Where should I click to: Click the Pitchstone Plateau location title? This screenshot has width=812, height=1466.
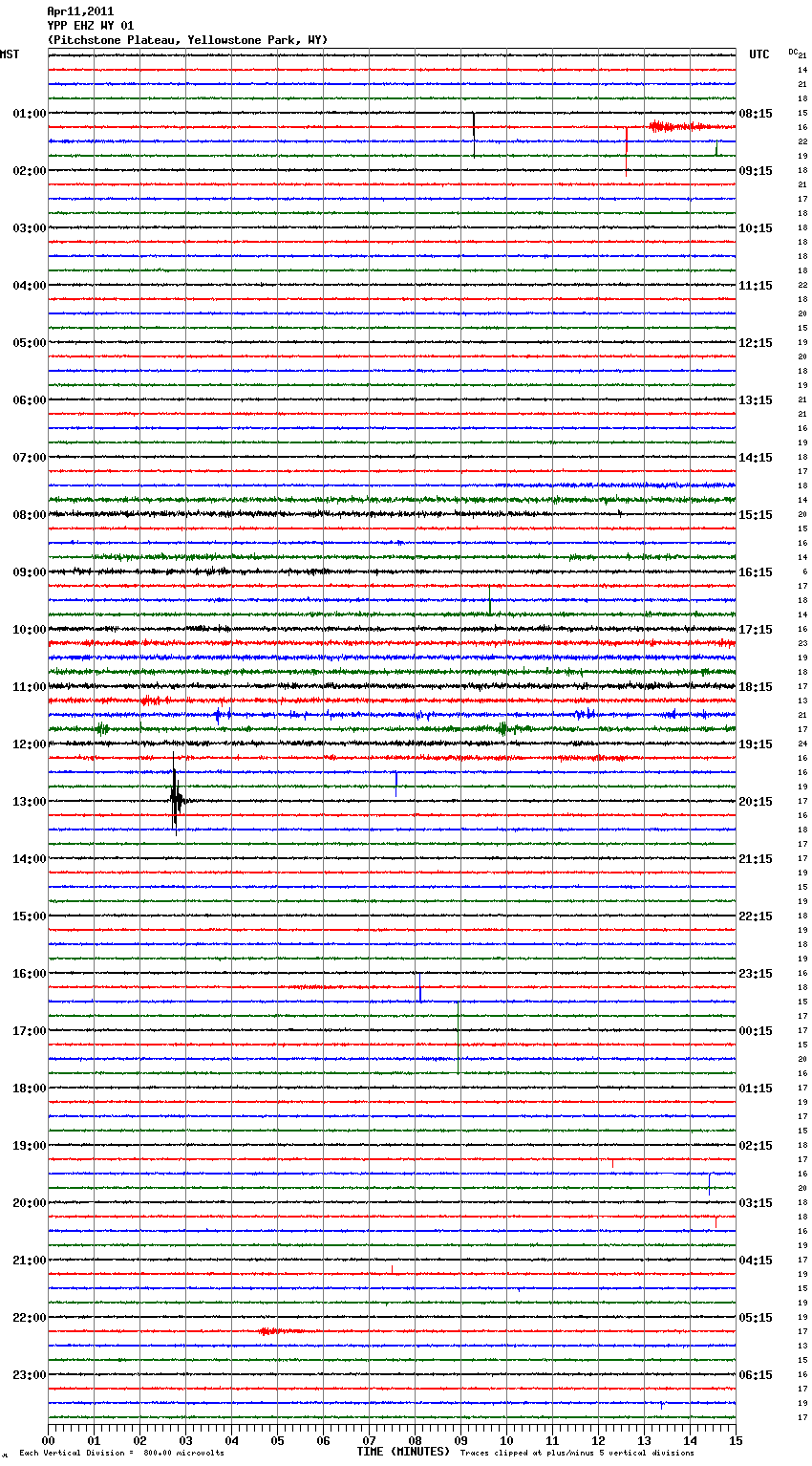[x=187, y=40]
